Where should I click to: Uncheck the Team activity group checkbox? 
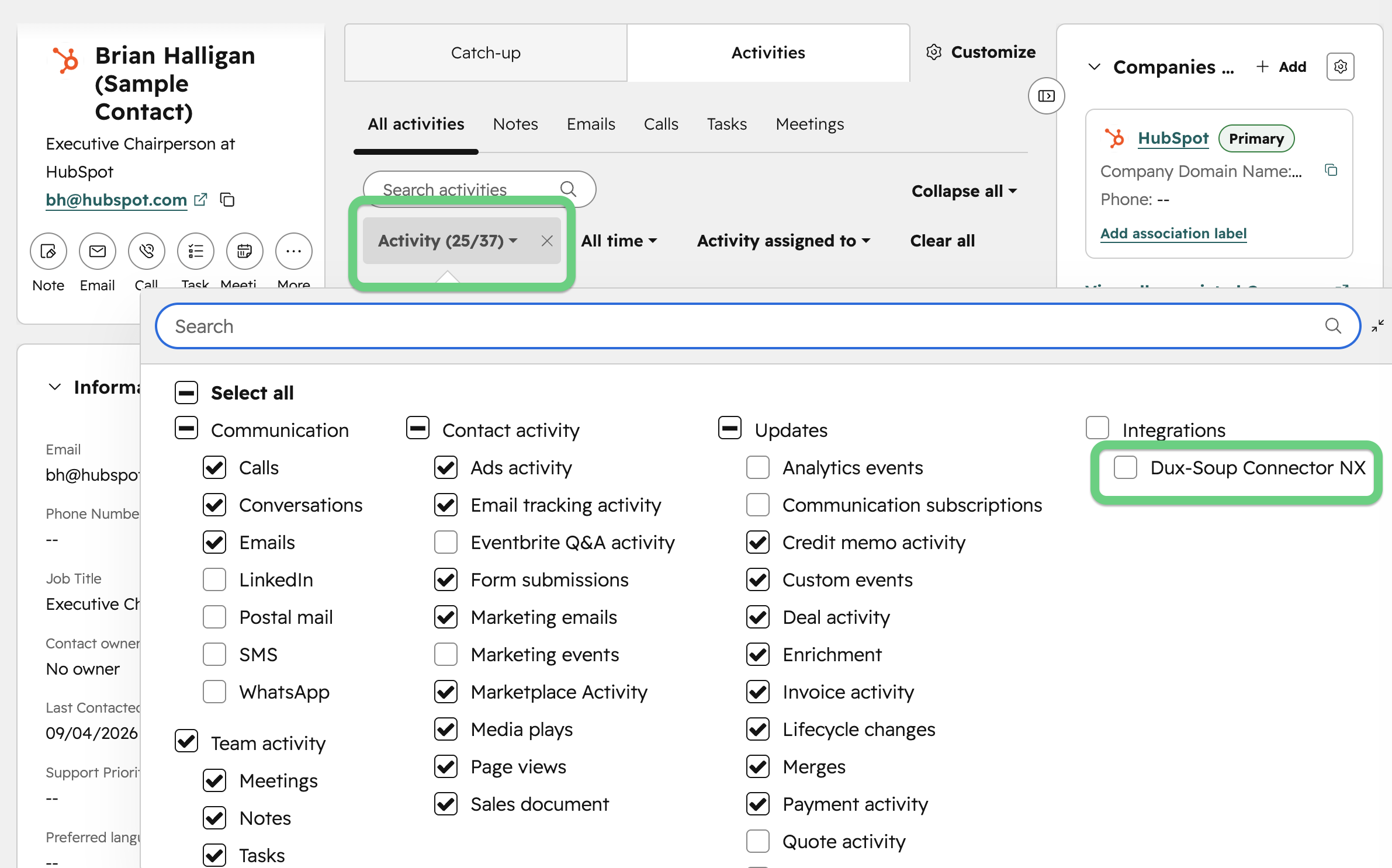[x=186, y=741]
